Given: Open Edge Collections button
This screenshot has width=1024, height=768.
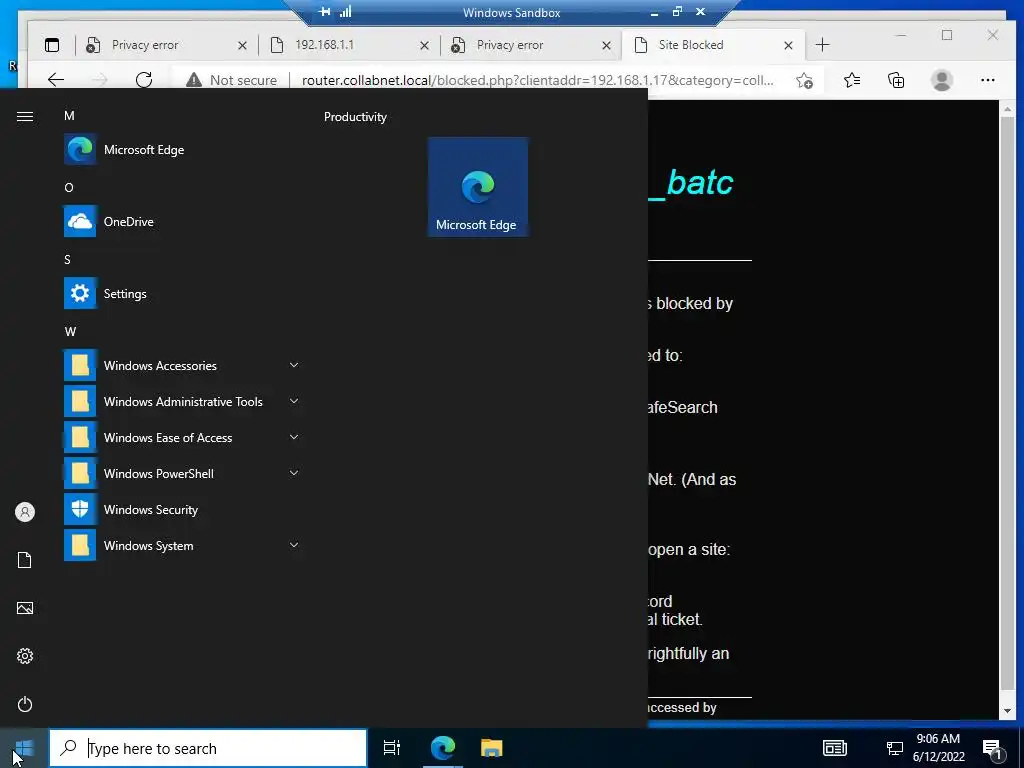Looking at the screenshot, I should (896, 80).
